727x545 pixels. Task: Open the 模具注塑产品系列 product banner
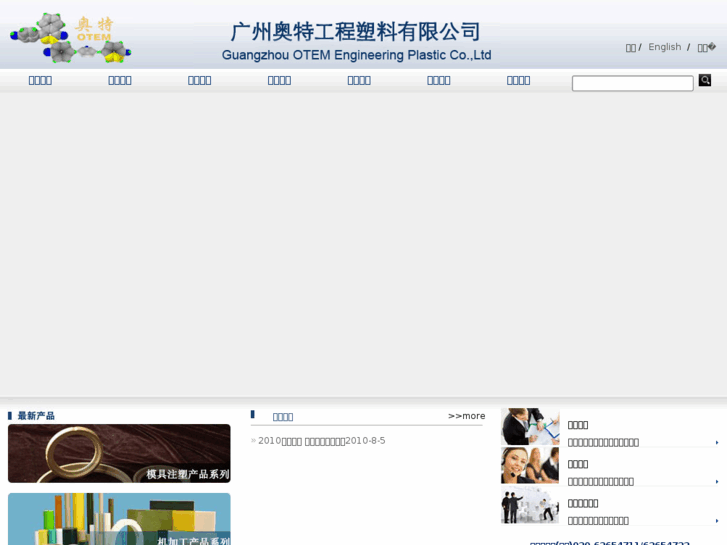(119, 453)
